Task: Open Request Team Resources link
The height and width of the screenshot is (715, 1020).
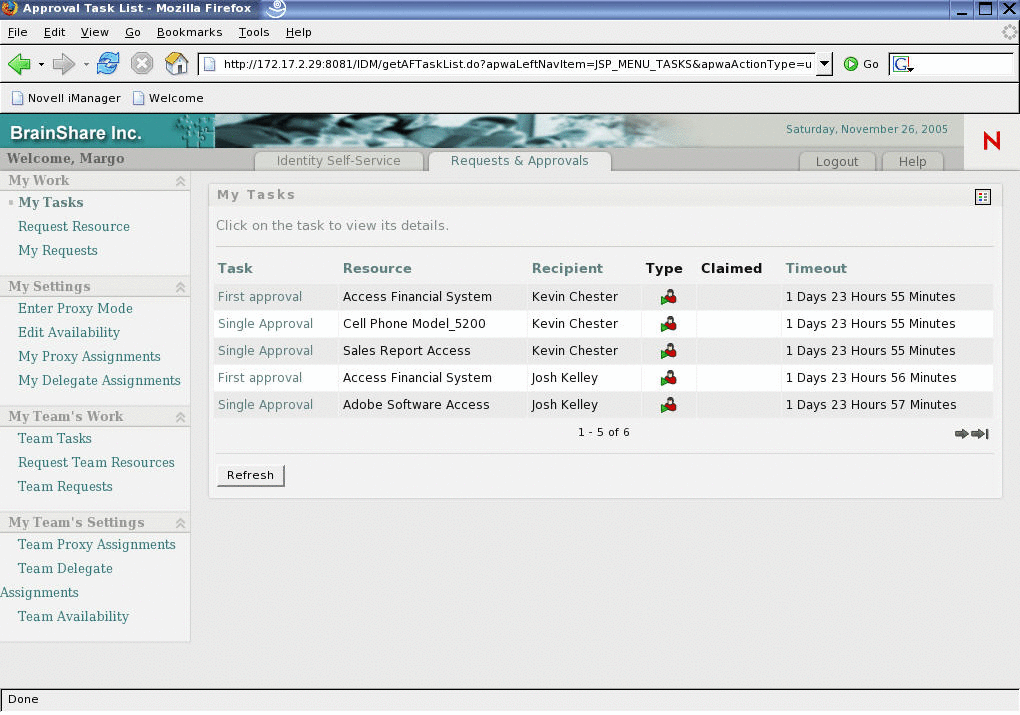Action: point(96,463)
